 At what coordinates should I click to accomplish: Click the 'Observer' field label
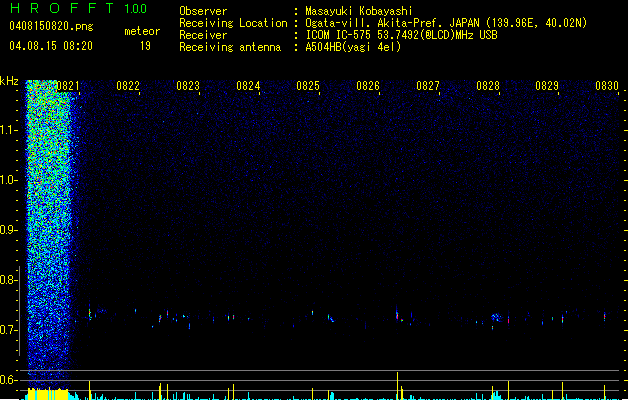(203, 11)
